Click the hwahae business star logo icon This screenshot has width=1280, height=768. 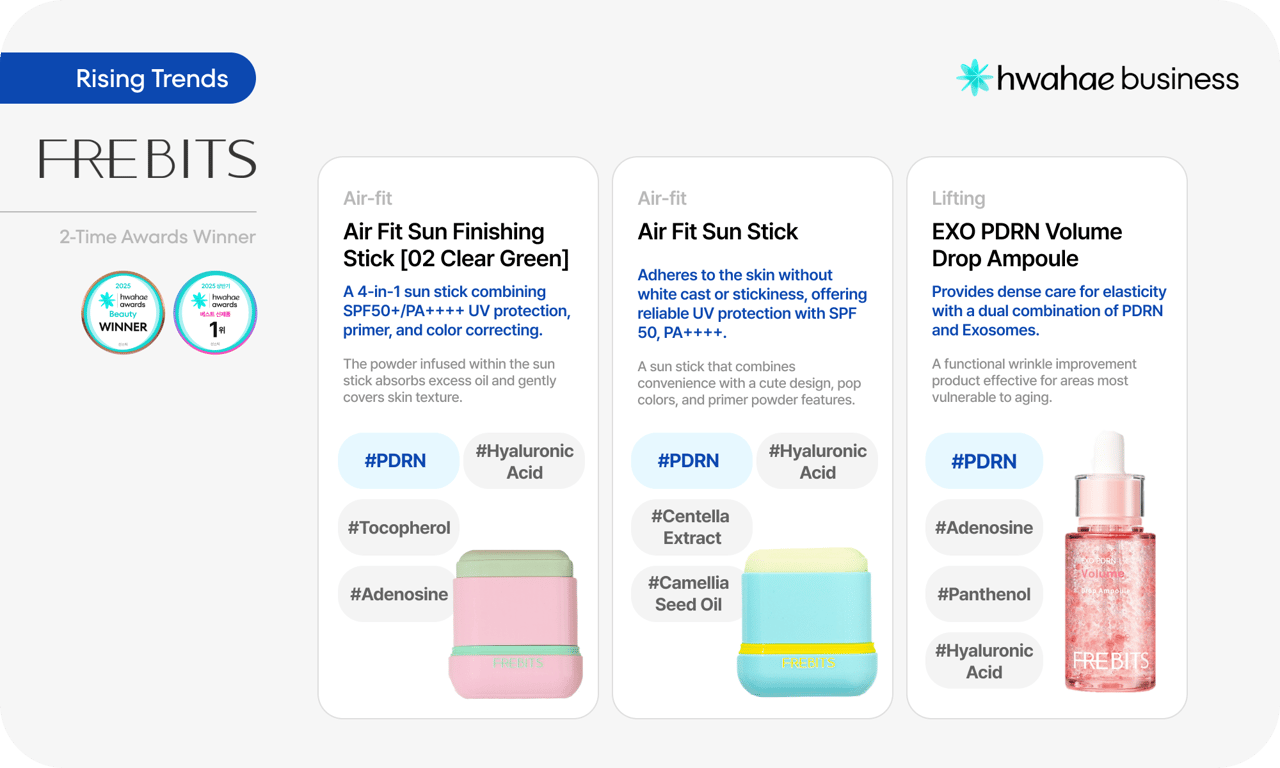click(x=974, y=78)
